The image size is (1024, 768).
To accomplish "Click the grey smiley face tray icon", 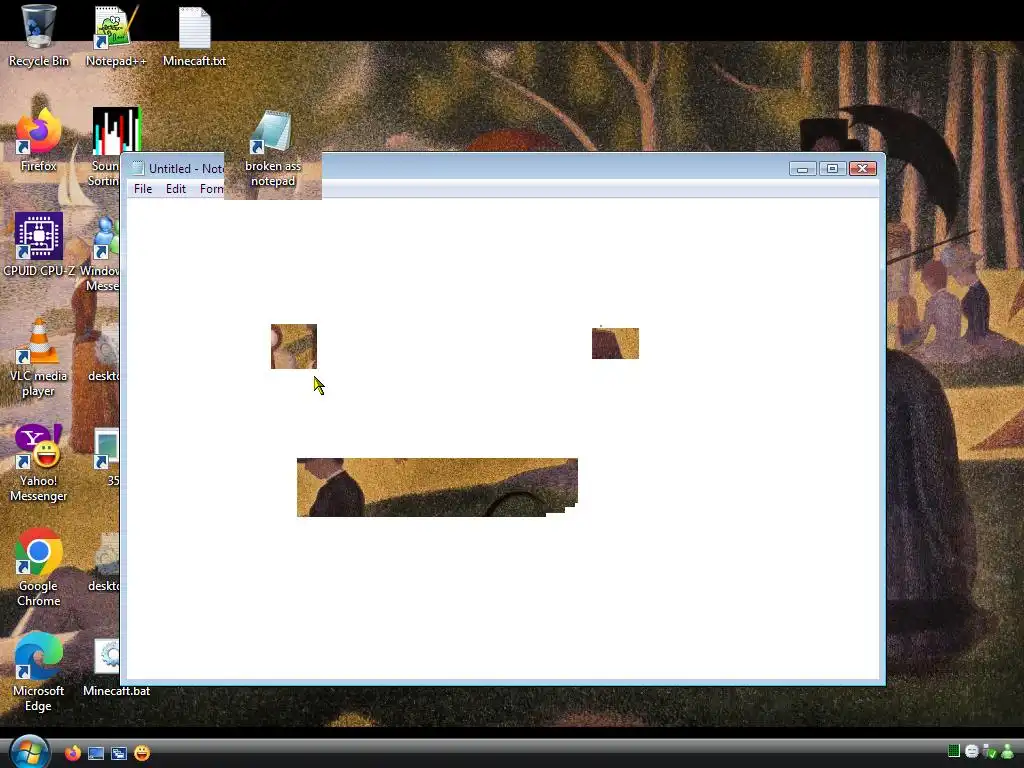I will pos(972,752).
